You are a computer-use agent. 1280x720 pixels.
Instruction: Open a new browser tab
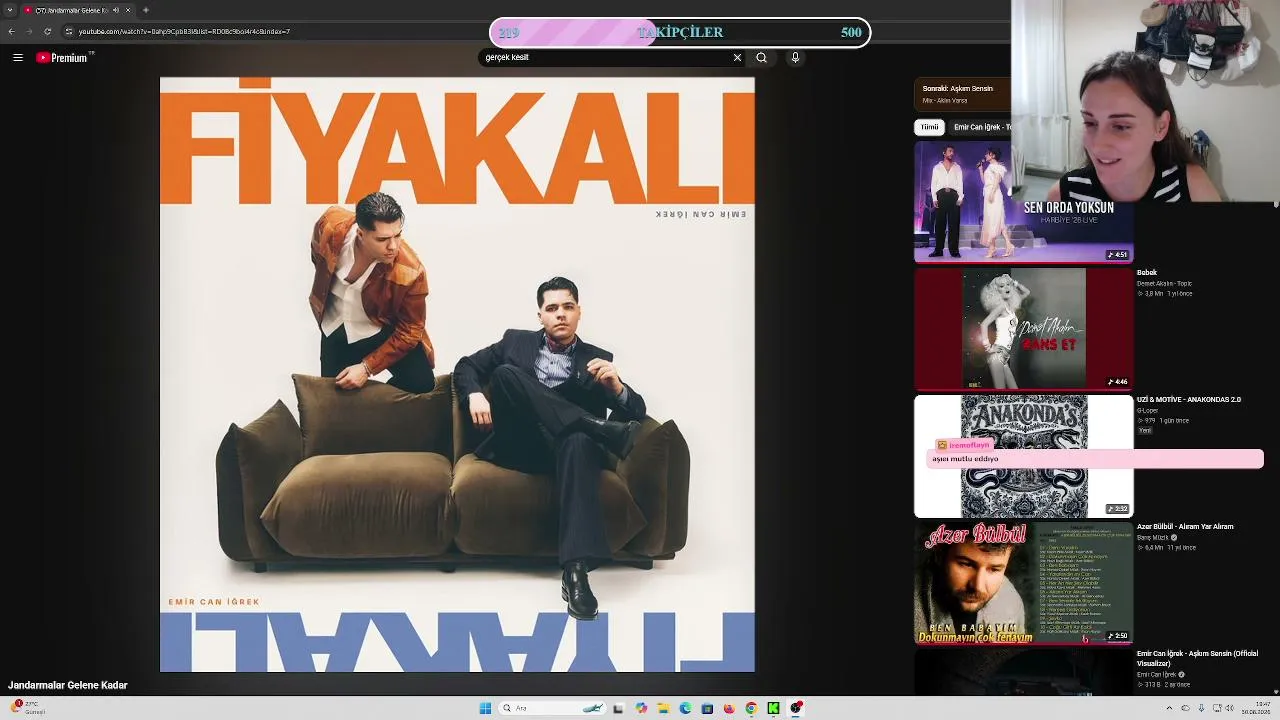(x=146, y=10)
